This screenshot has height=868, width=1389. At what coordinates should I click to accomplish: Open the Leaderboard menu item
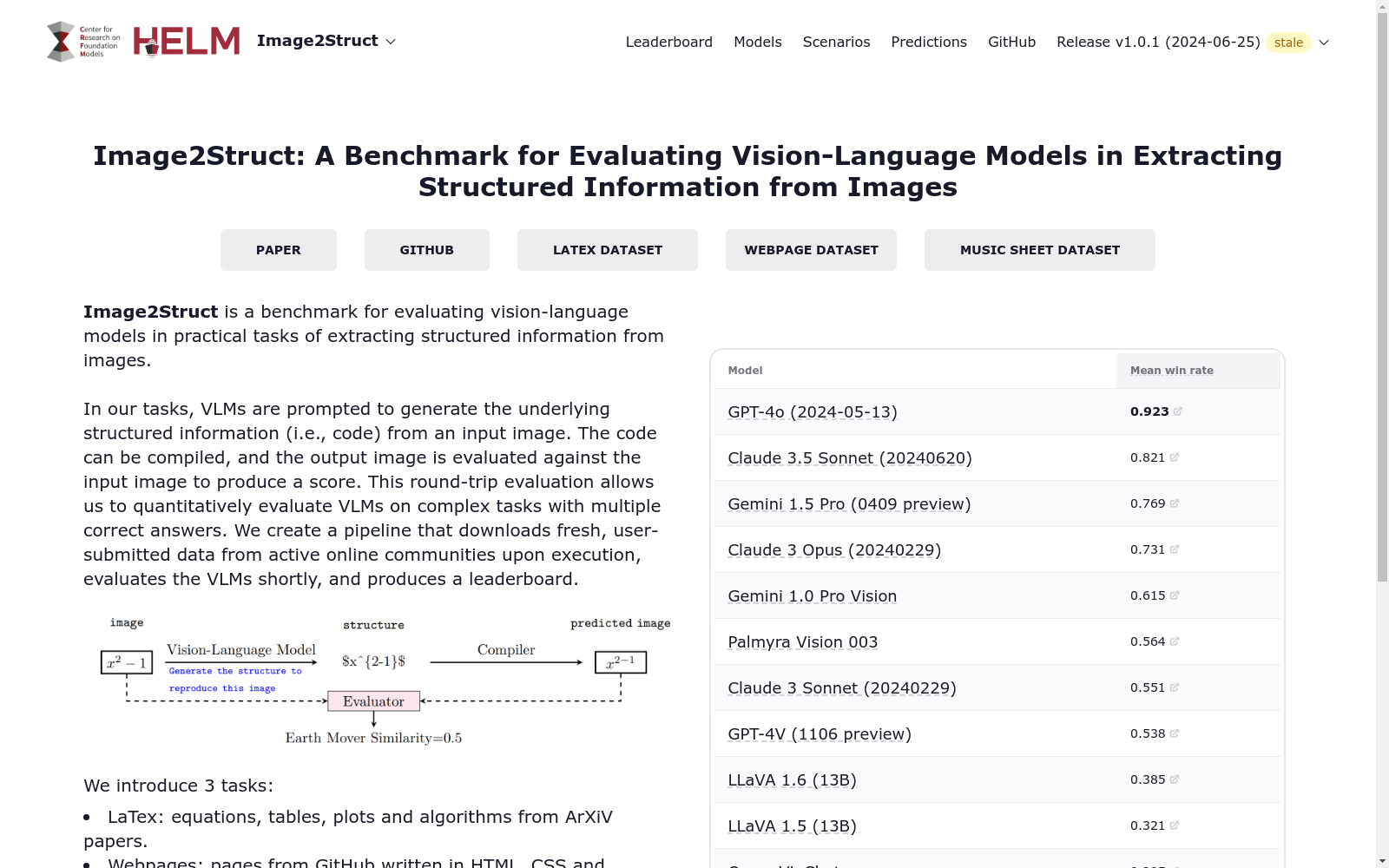point(669,42)
